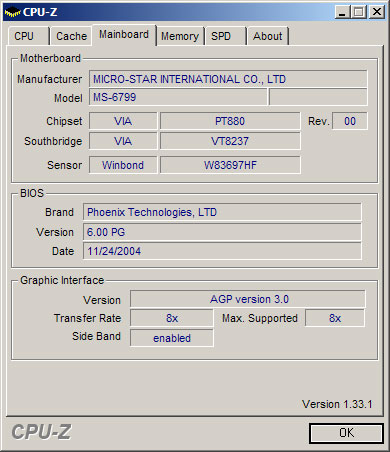This screenshot has width=390, height=452.
Task: Click the Transfer Rate 8x value
Action: pos(172,318)
